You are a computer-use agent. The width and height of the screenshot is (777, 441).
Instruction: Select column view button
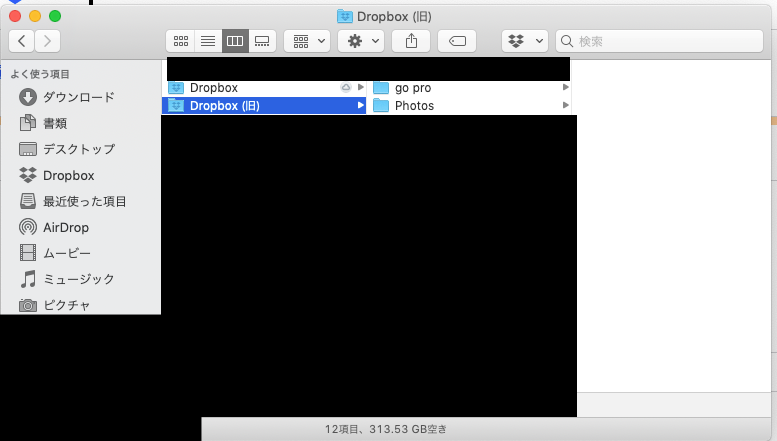pyautogui.click(x=235, y=41)
